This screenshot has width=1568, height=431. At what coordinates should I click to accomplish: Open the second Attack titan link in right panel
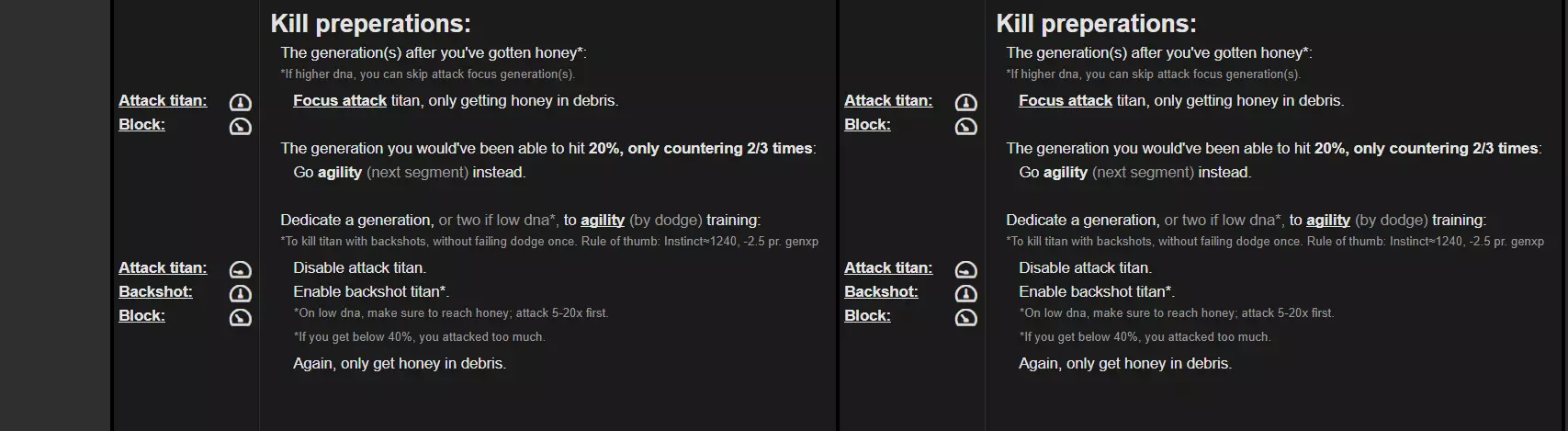888,267
